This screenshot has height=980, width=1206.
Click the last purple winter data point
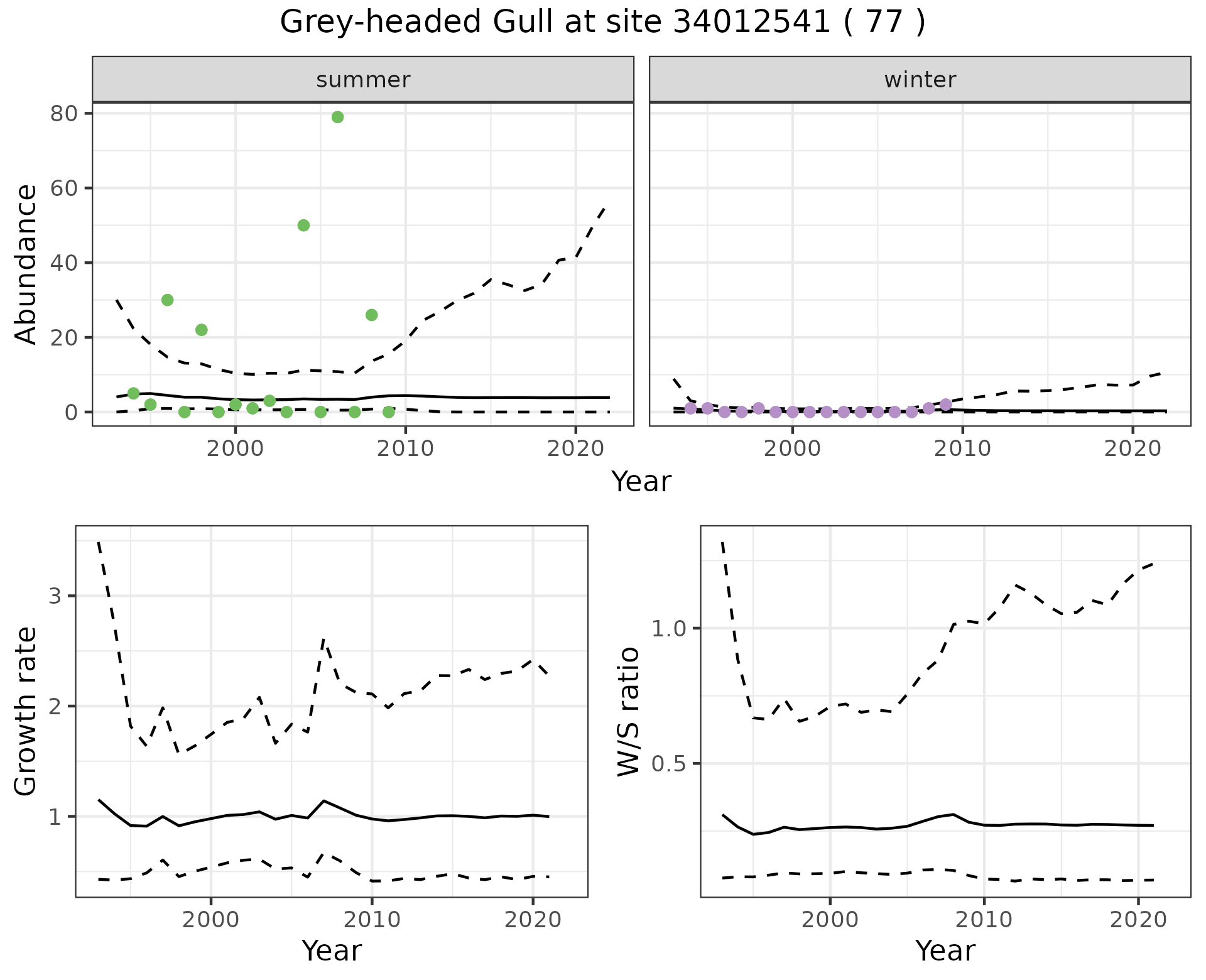coord(945,405)
